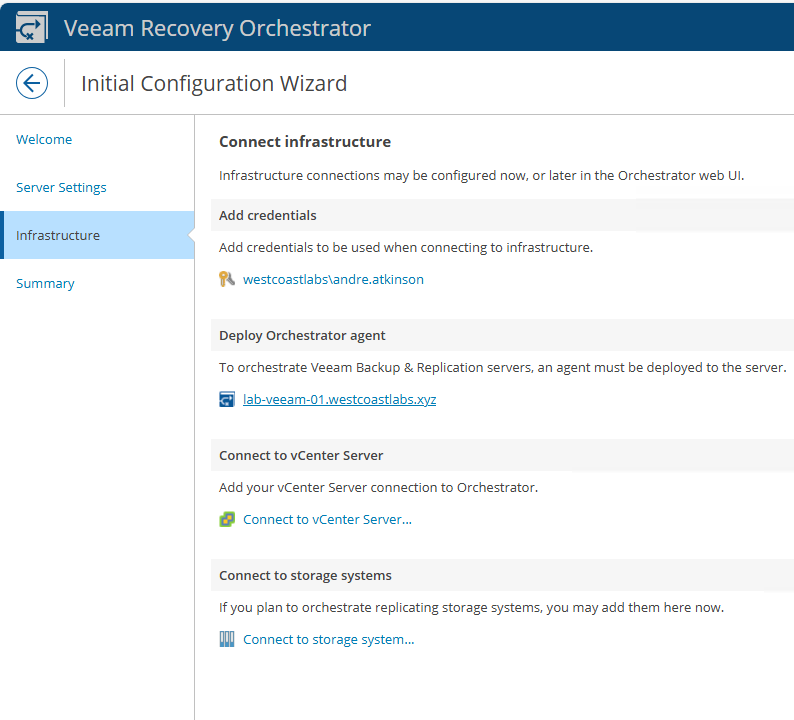Click the 'Connect to storage system...' link
This screenshot has height=720, width=794.
tap(328, 640)
